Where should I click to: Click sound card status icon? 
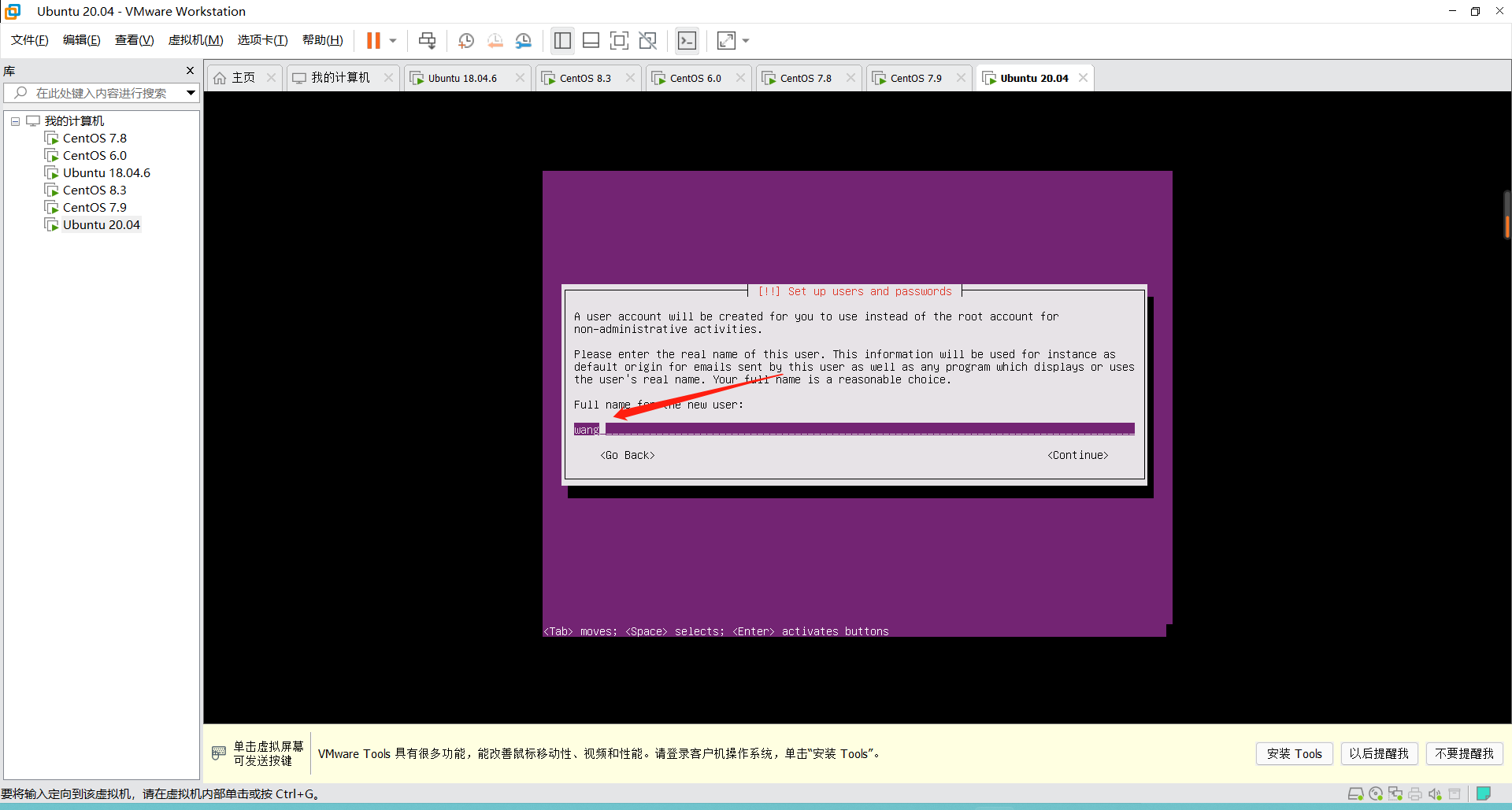(x=1435, y=793)
